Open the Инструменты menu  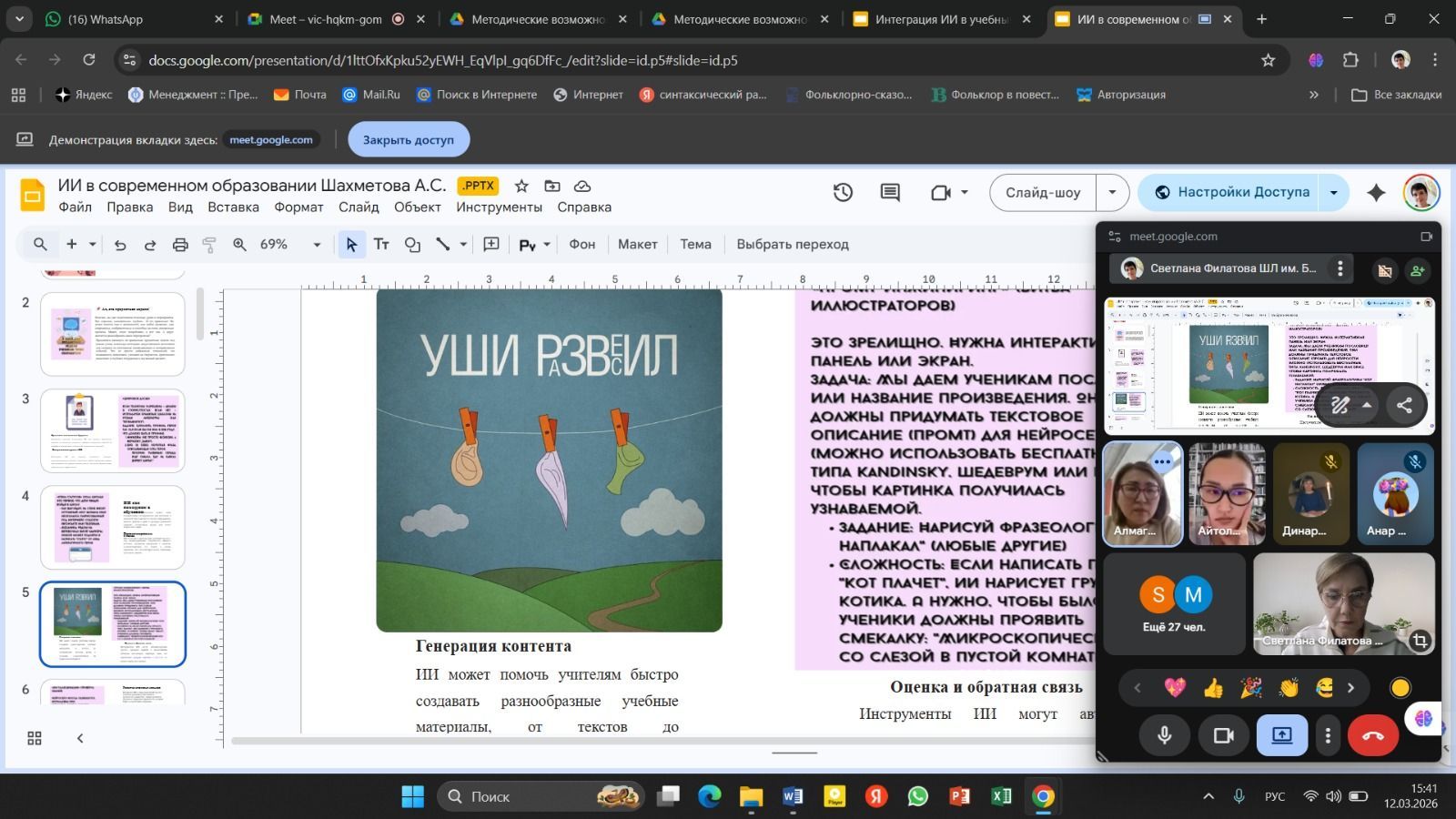point(499,207)
